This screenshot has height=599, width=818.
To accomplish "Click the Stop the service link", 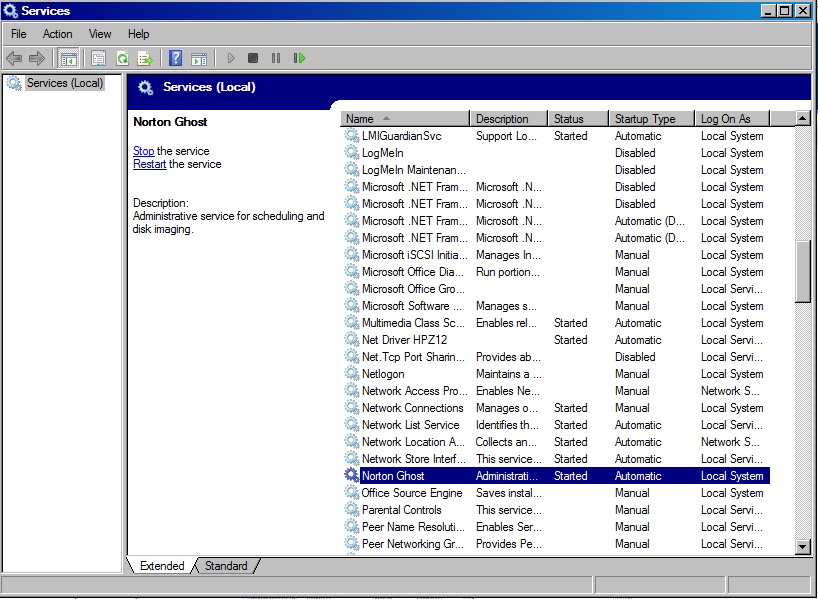I will (143, 151).
